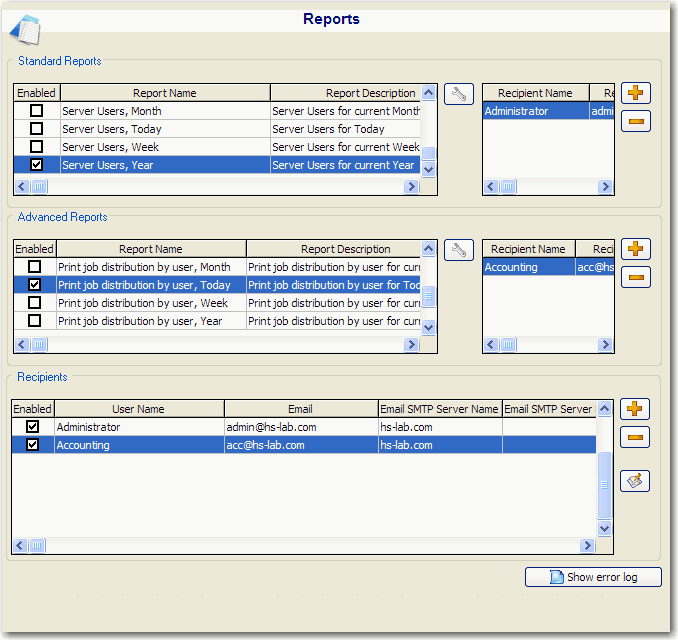Click vertical scrollbar thumb in Recipients table
The image size is (678, 640).
point(604,485)
